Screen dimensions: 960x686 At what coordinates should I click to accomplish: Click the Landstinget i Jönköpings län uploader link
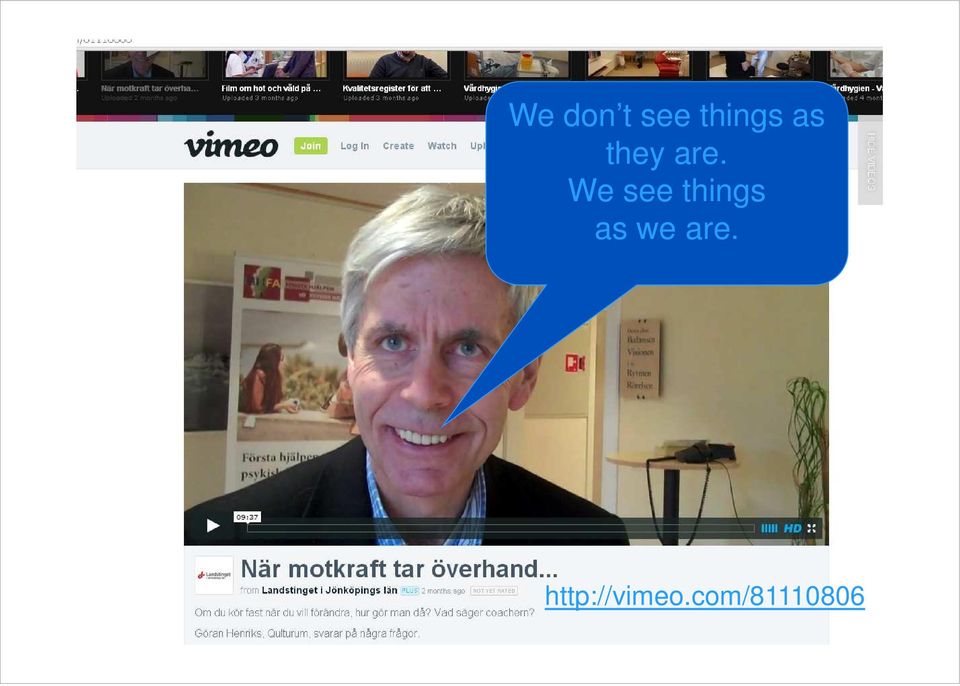329,590
